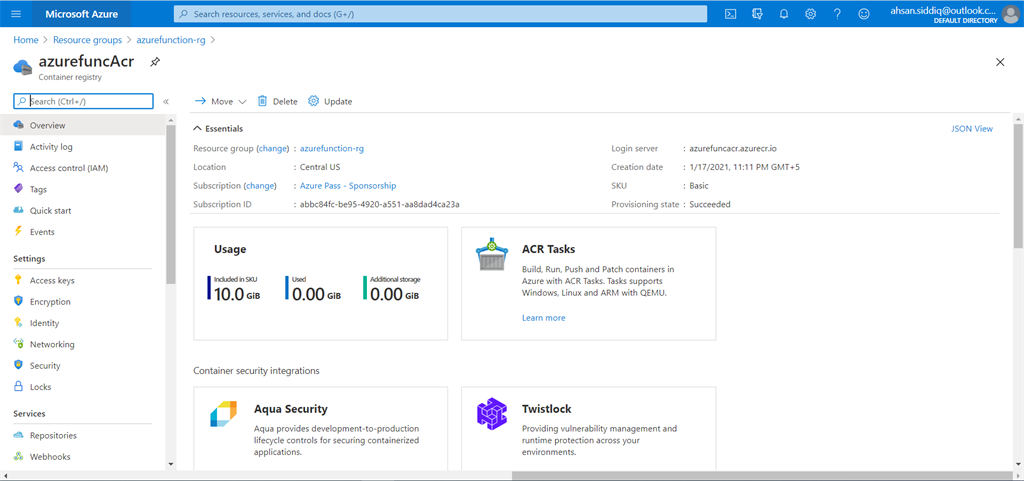Image resolution: width=1024 pixels, height=481 pixels.
Task: Click the Locks padlock icon
Action: click(18, 386)
